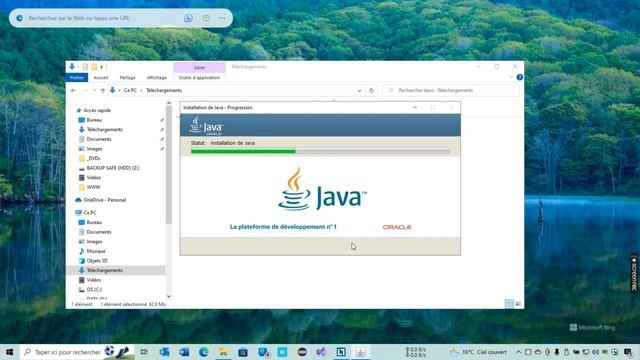Click the Properties icon in the Quick Access Toolbar
The height and width of the screenshot is (360, 640).
coord(85,67)
